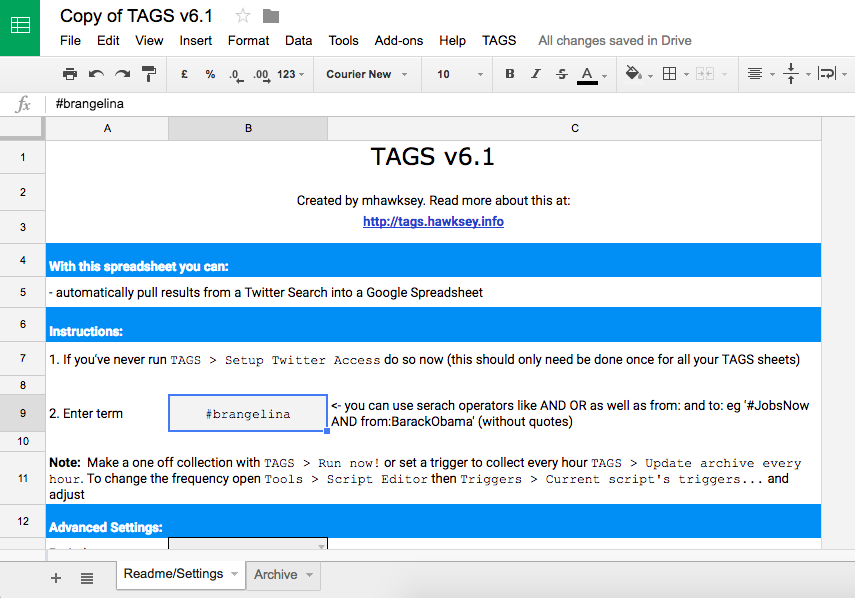This screenshot has width=855, height=598.
Task: Select row 9 header
Action: pyautogui.click(x=22, y=413)
